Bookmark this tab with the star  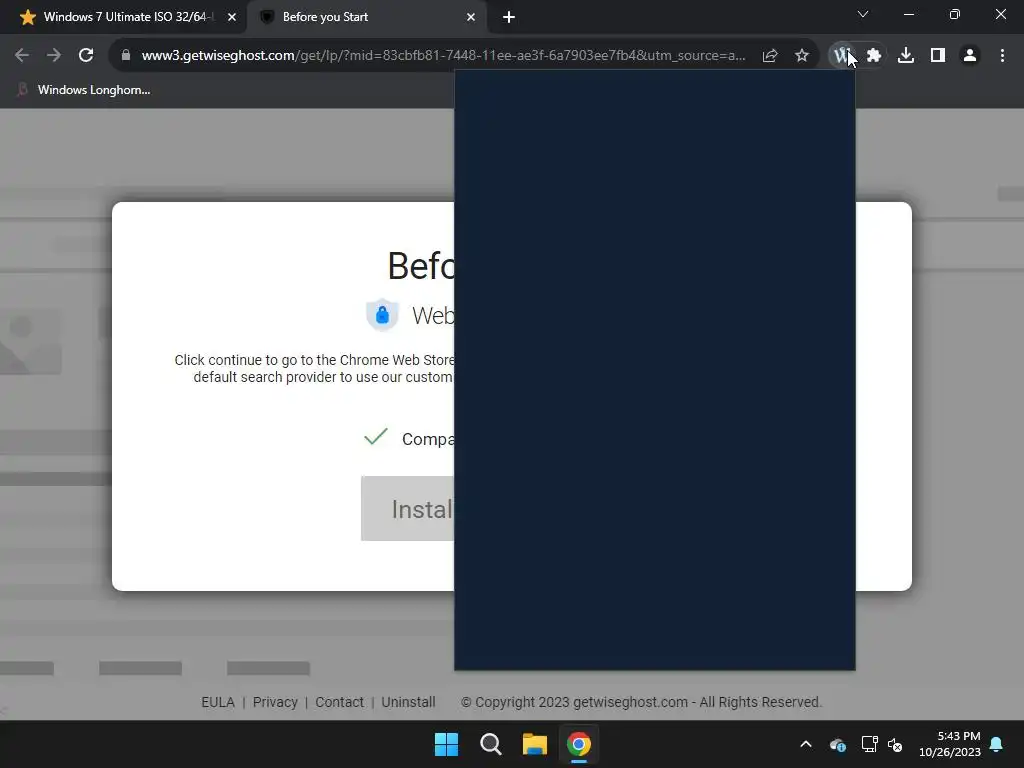tap(802, 56)
